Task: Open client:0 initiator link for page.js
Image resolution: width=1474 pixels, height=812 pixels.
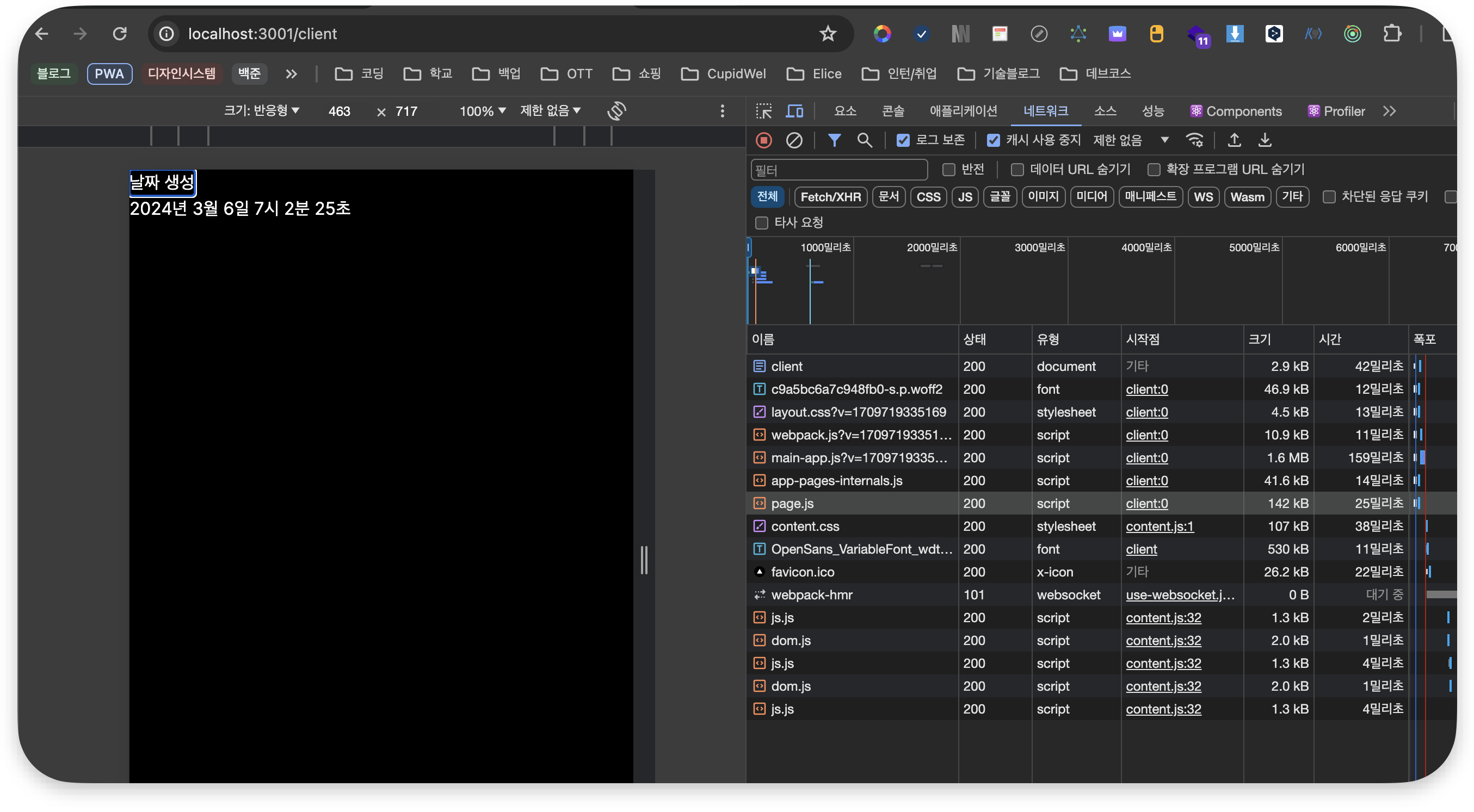Action: 1146,503
